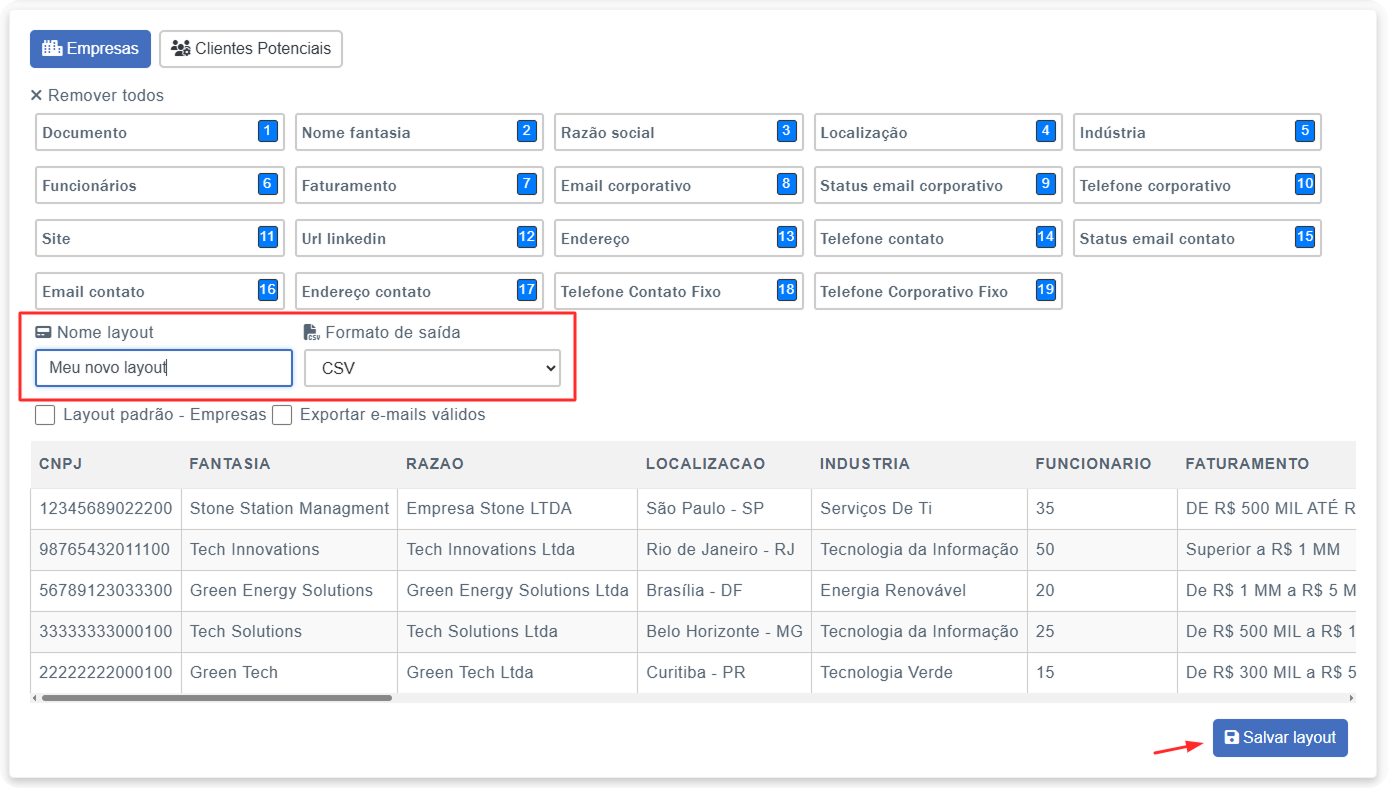1388x788 pixels.
Task: Select the Url linkedin field chip
Action: 419,238
